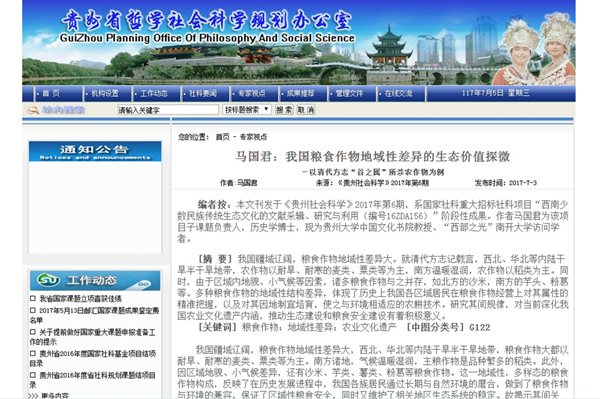Click the glasses icon in 工作动态 header
The width and height of the screenshot is (600, 399).
click(144, 284)
